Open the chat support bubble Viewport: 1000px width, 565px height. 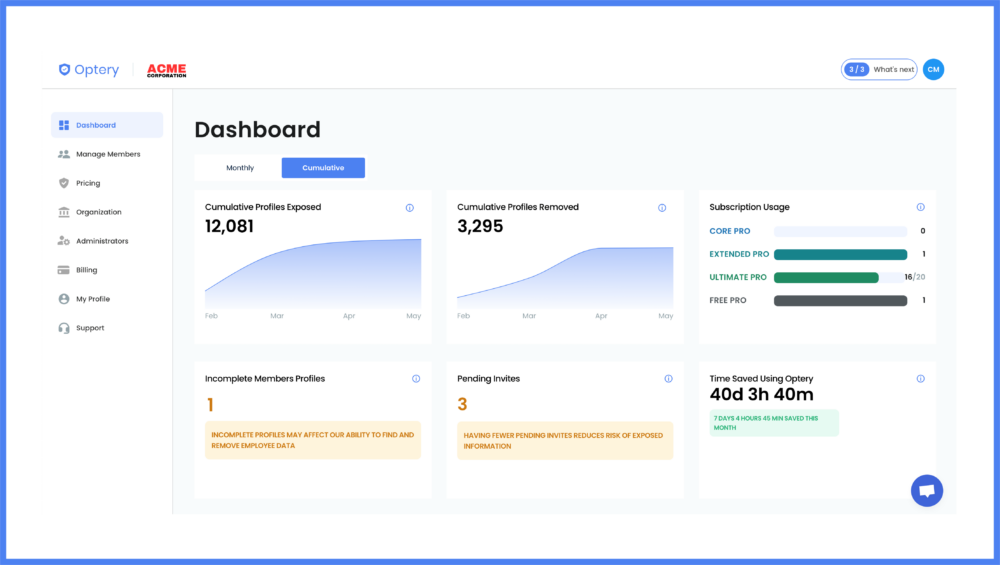tap(927, 490)
